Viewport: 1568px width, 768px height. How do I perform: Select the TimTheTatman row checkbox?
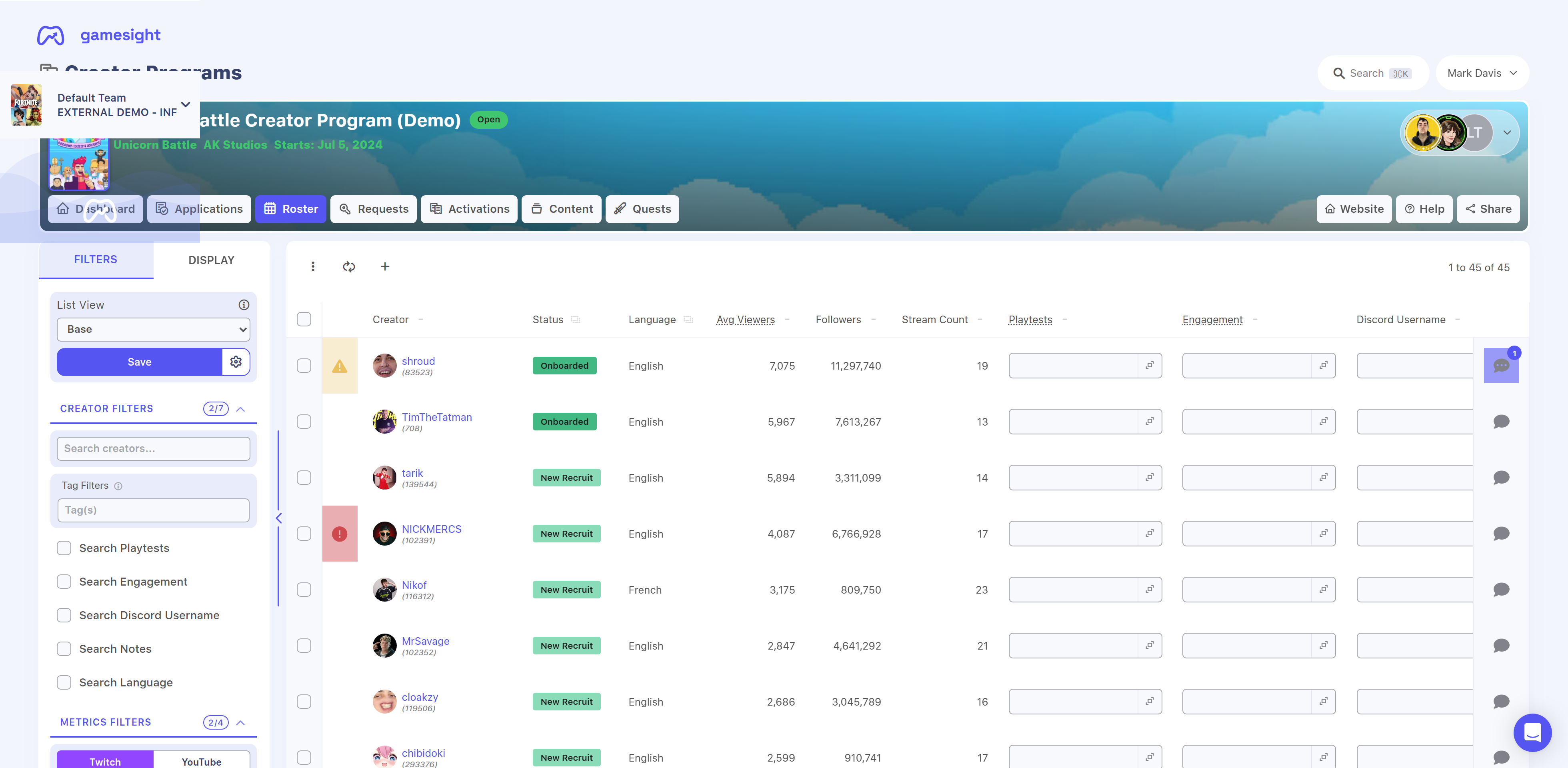tap(304, 422)
